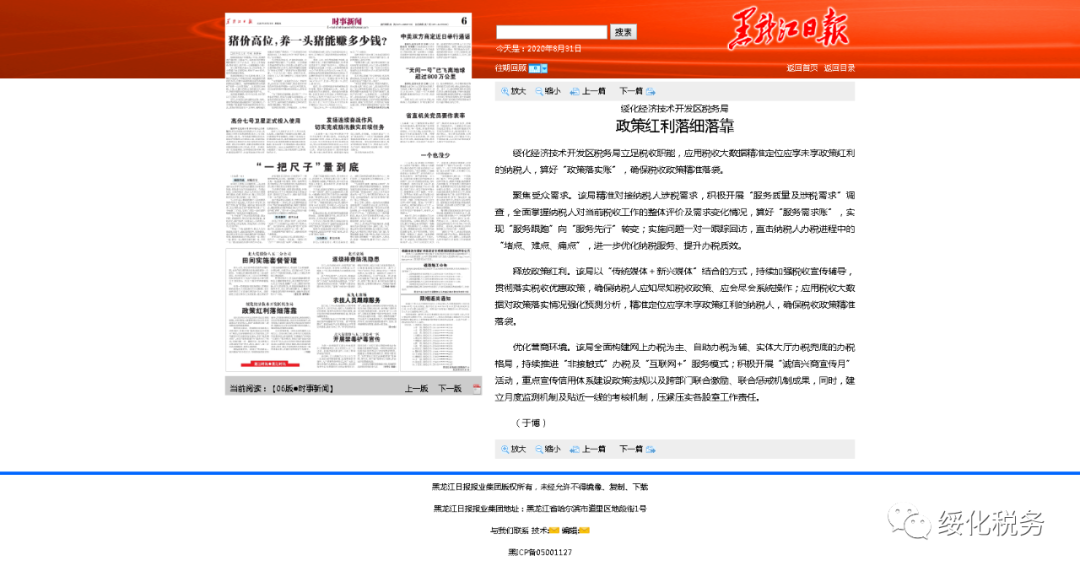Viewport: 1080px width, 571px height.
Task: Click the bottom toolbar 下一篇 arrow icon
Action: [x=650, y=450]
